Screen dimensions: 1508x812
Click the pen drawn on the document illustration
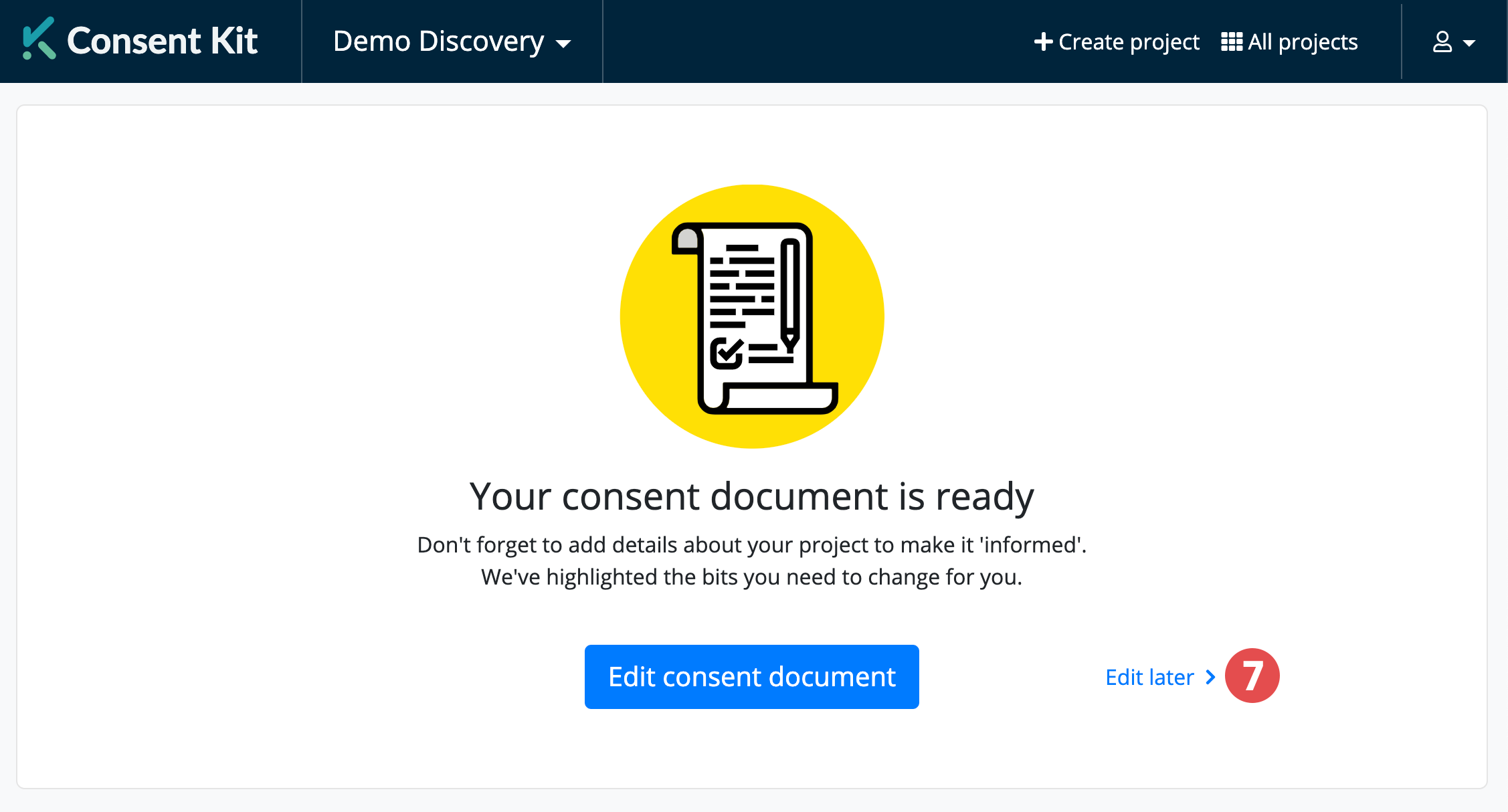pos(790,294)
